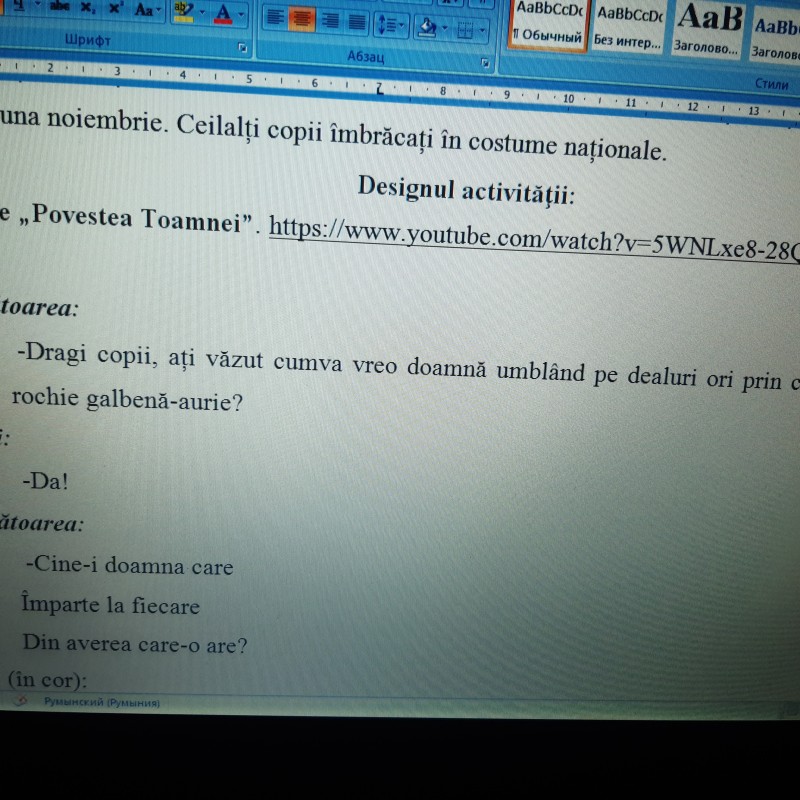This screenshot has width=800, height=800.
Task: Expand the Шрифт group dialog launcher
Action: tap(242, 47)
